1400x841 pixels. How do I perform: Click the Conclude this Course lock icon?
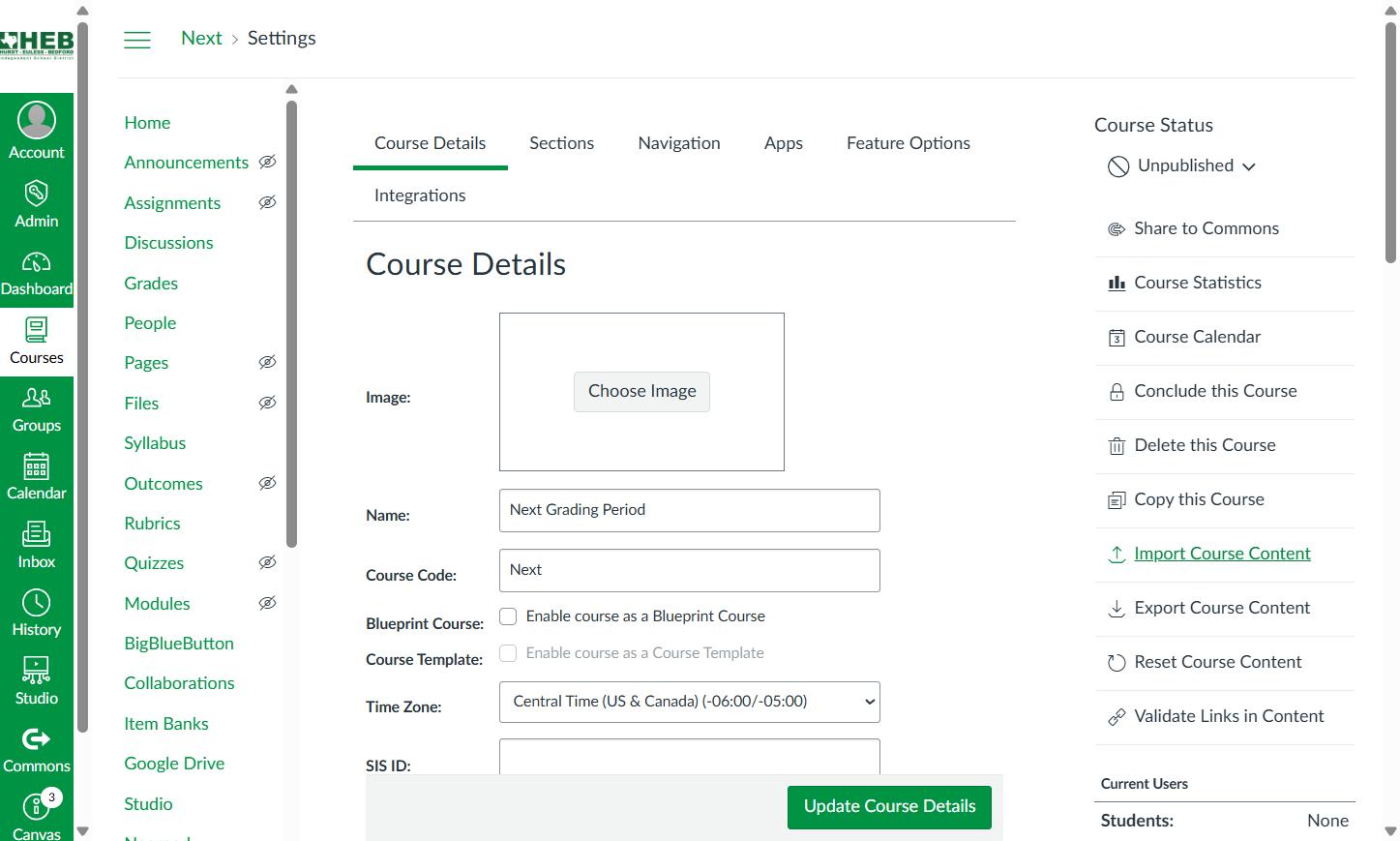click(1117, 392)
